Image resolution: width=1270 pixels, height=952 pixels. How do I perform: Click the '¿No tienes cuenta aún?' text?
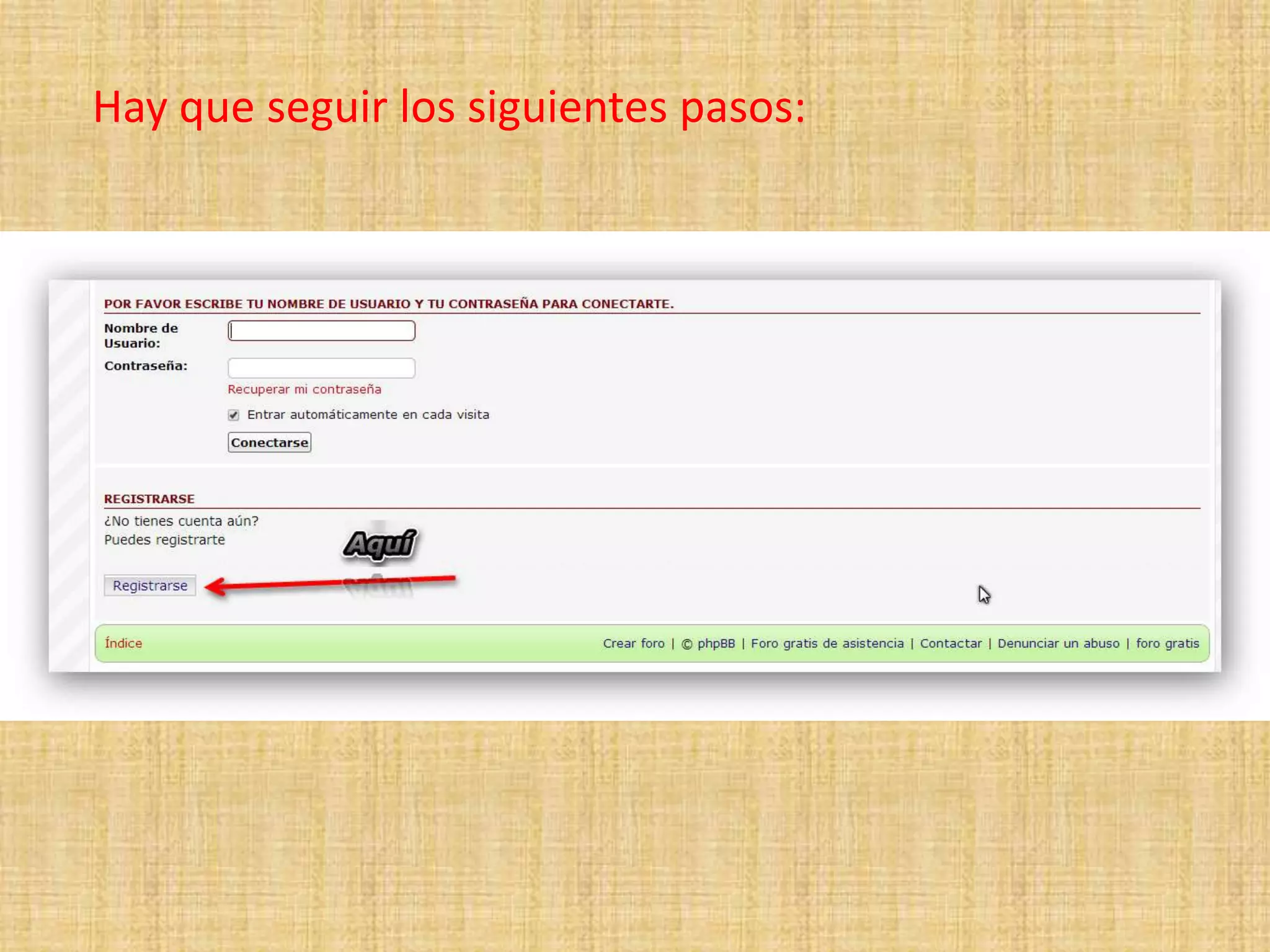[x=181, y=521]
